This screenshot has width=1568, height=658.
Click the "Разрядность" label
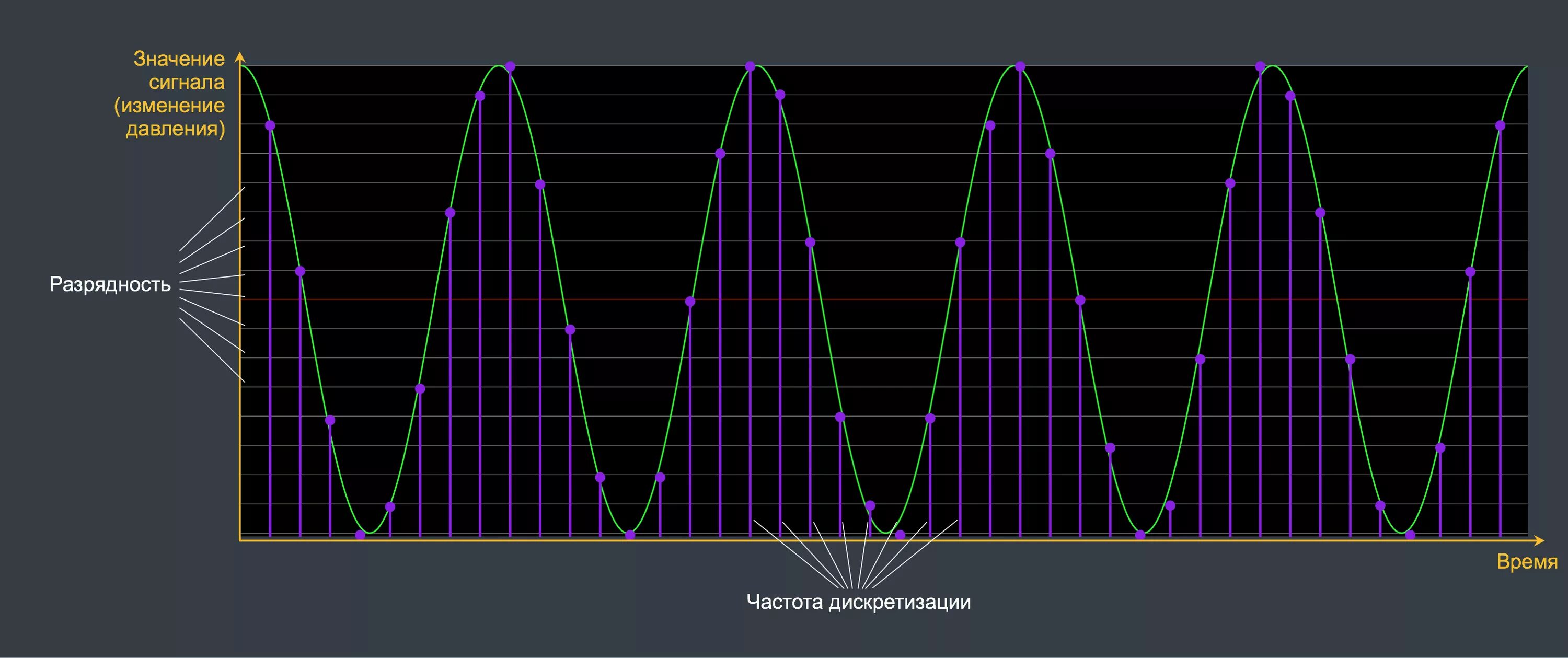110,284
